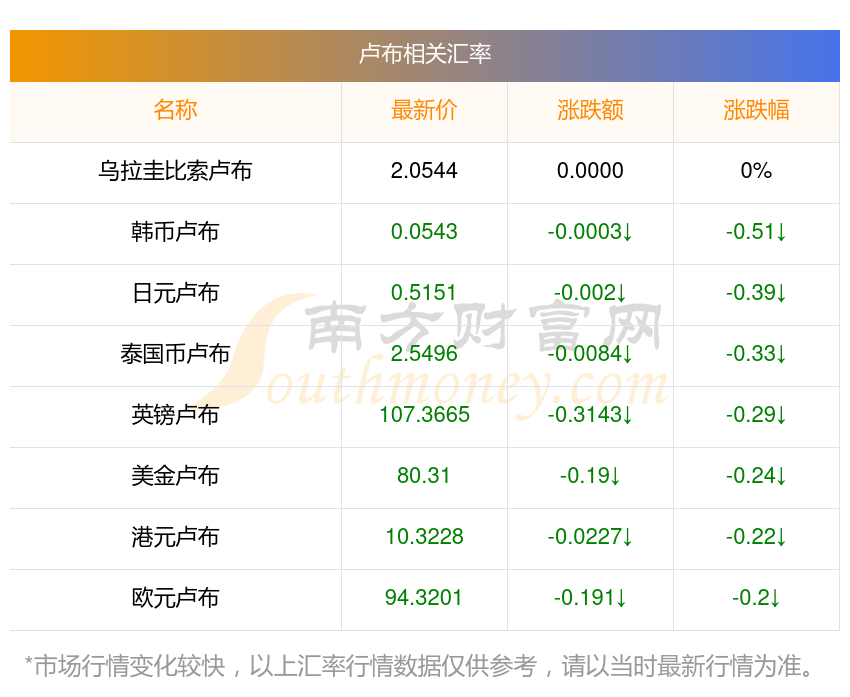The width and height of the screenshot is (850, 697).
Task: Click the 94.3201 euro ruble price
Action: 424,598
